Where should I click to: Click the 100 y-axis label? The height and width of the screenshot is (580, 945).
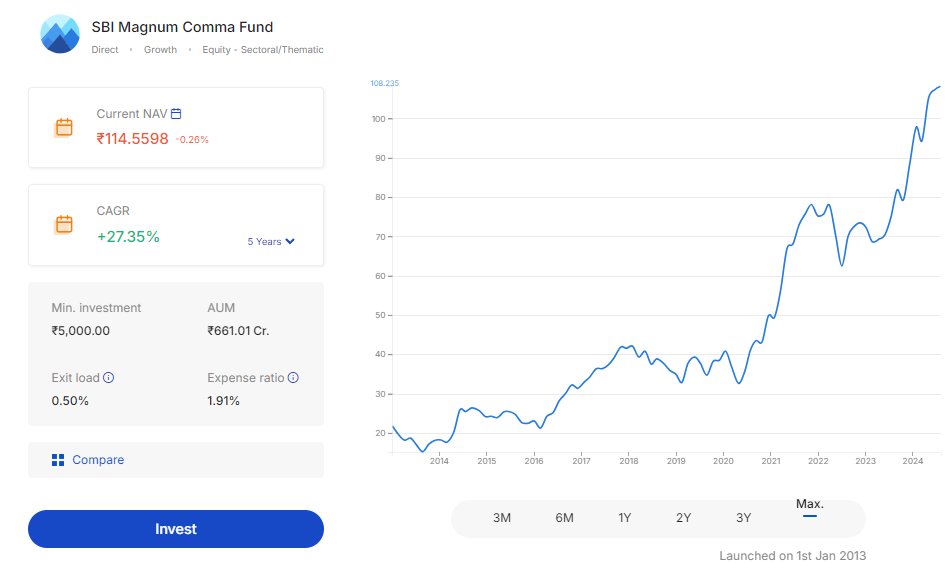(x=378, y=119)
